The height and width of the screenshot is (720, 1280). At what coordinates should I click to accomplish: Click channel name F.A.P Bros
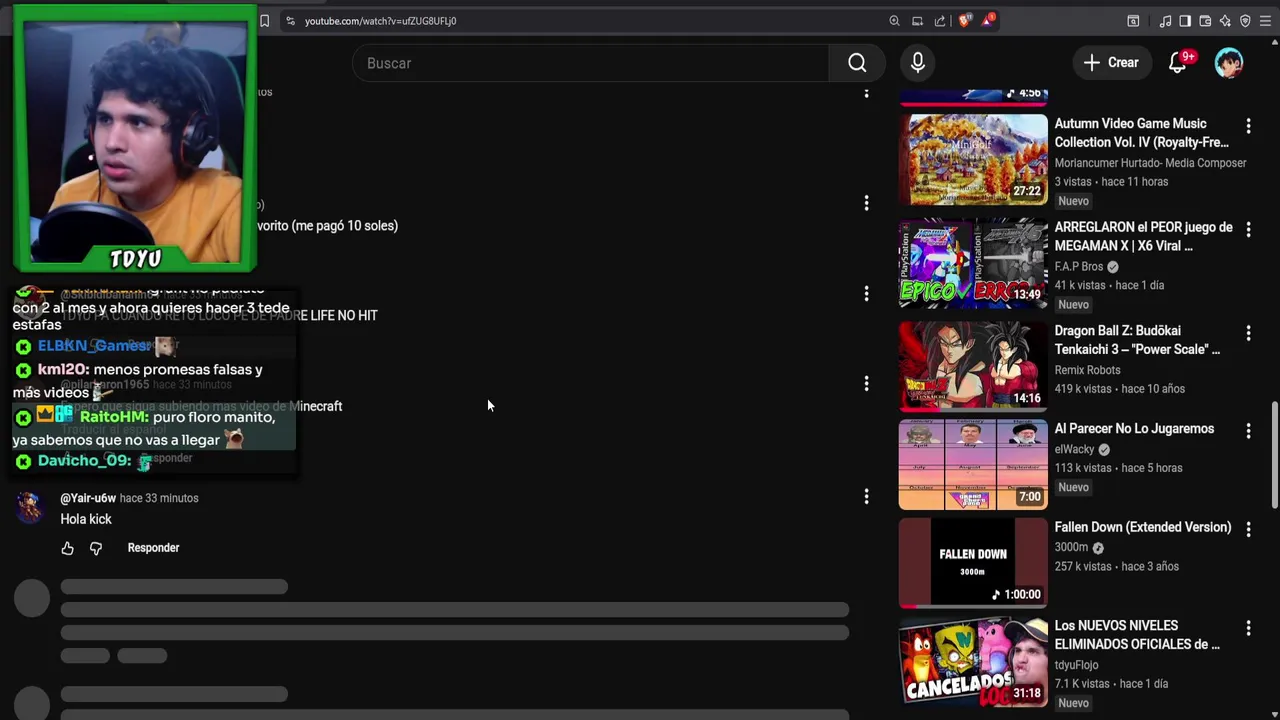[x=1079, y=267]
